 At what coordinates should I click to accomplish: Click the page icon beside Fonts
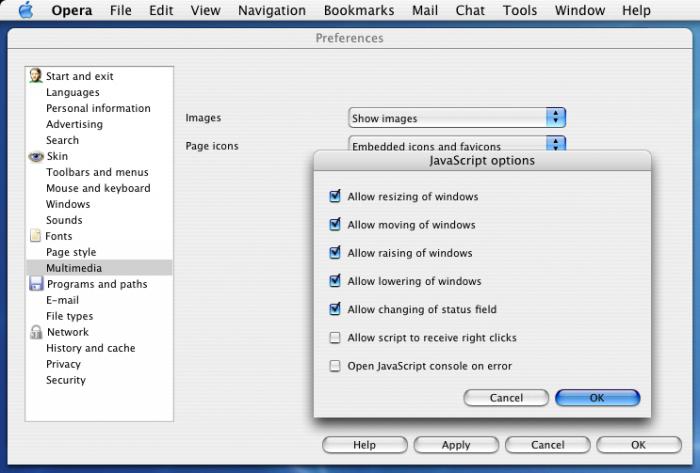click(35, 235)
